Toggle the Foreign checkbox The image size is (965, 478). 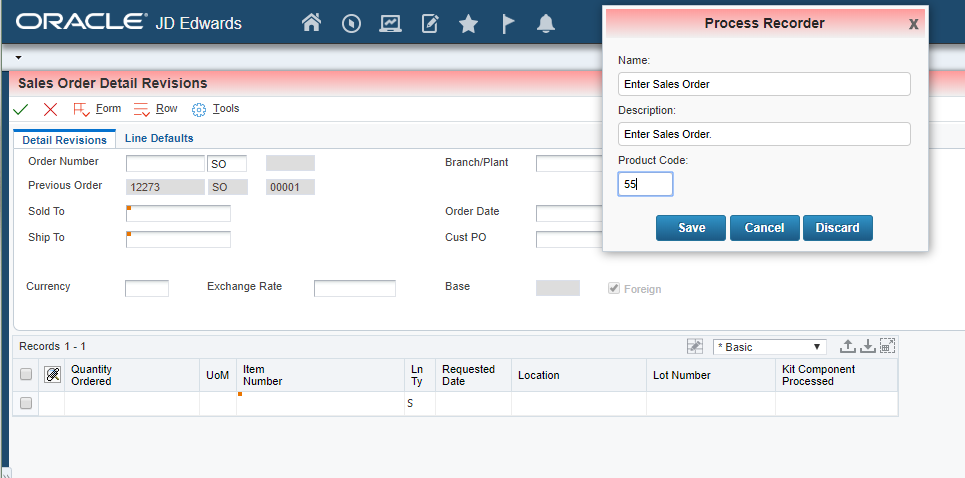coord(614,289)
